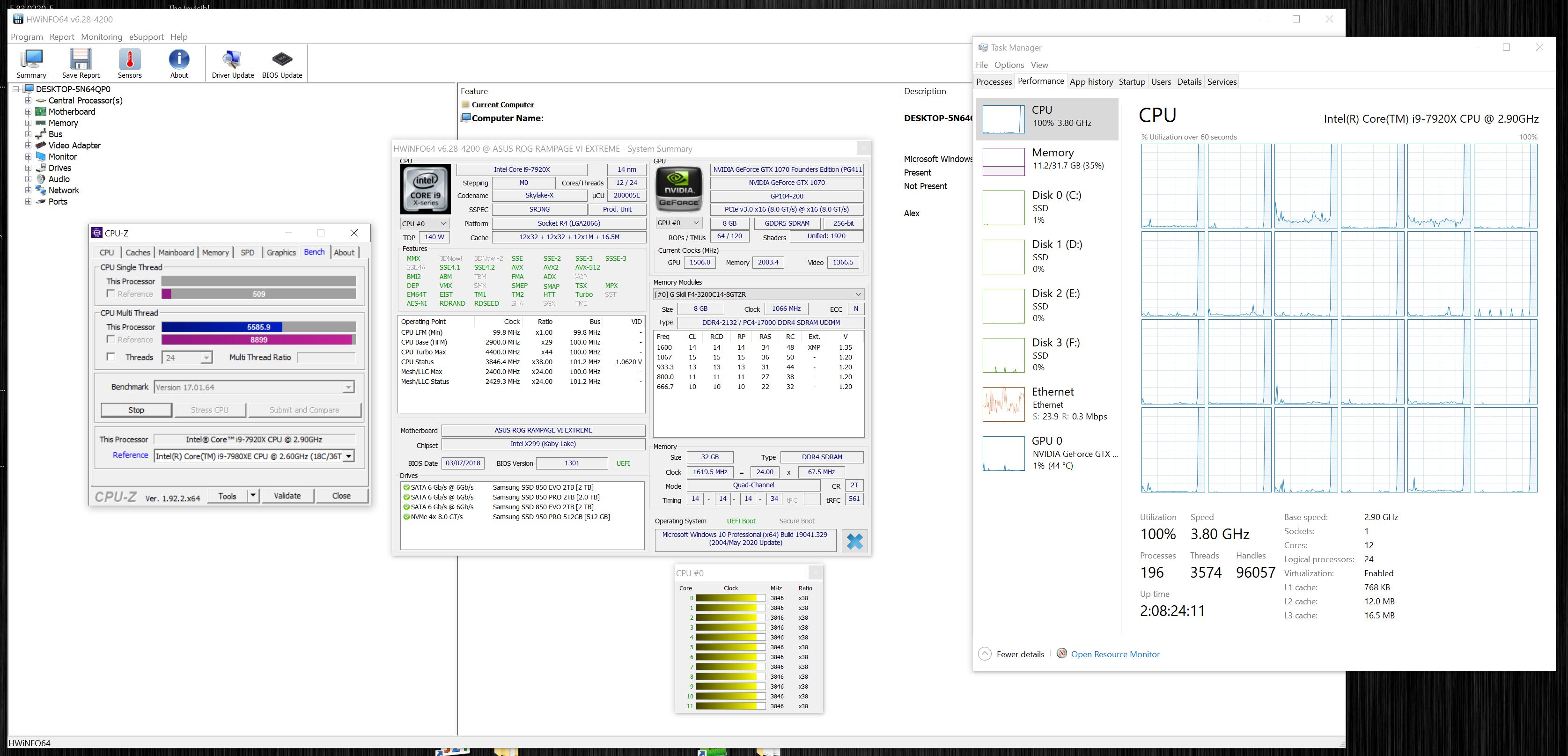Select the CPU performance graph thumbnail in Task Manager
This screenshot has height=756, width=1568.
tap(1003, 119)
